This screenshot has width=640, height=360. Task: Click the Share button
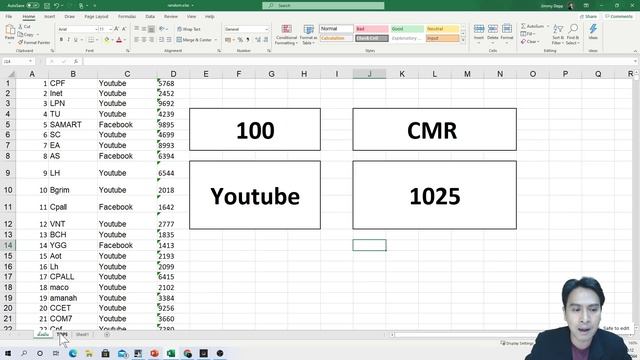pos(589,17)
